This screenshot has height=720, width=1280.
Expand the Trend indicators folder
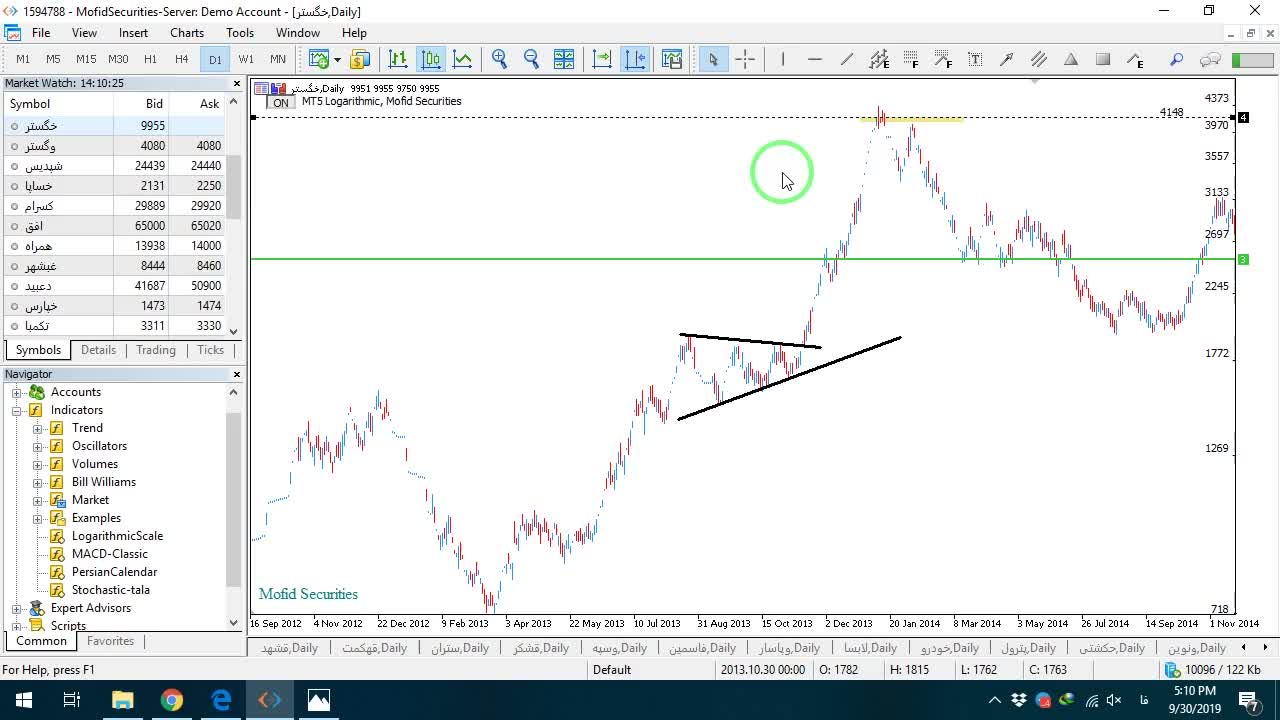click(38, 428)
